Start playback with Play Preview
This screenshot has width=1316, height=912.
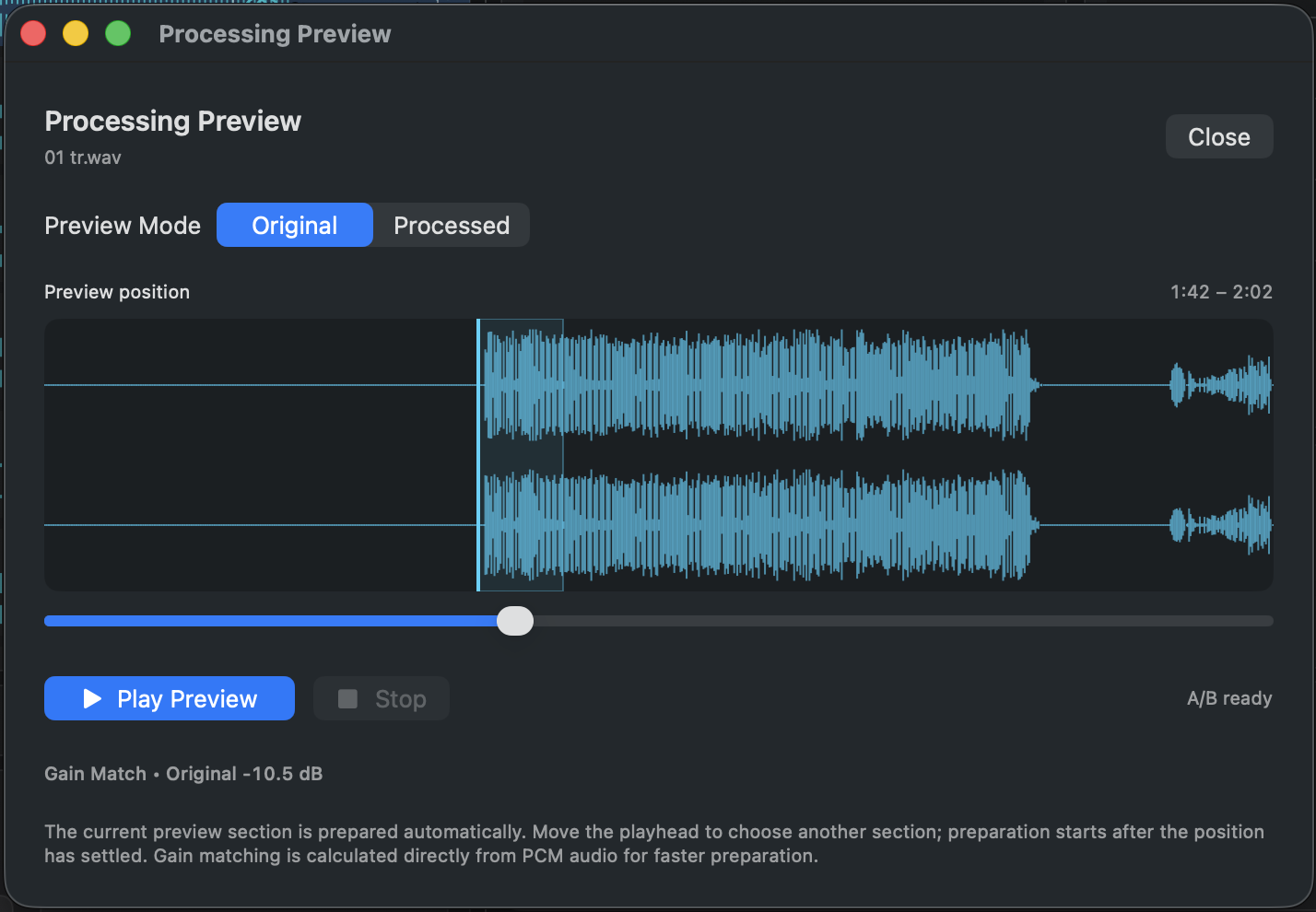[170, 698]
